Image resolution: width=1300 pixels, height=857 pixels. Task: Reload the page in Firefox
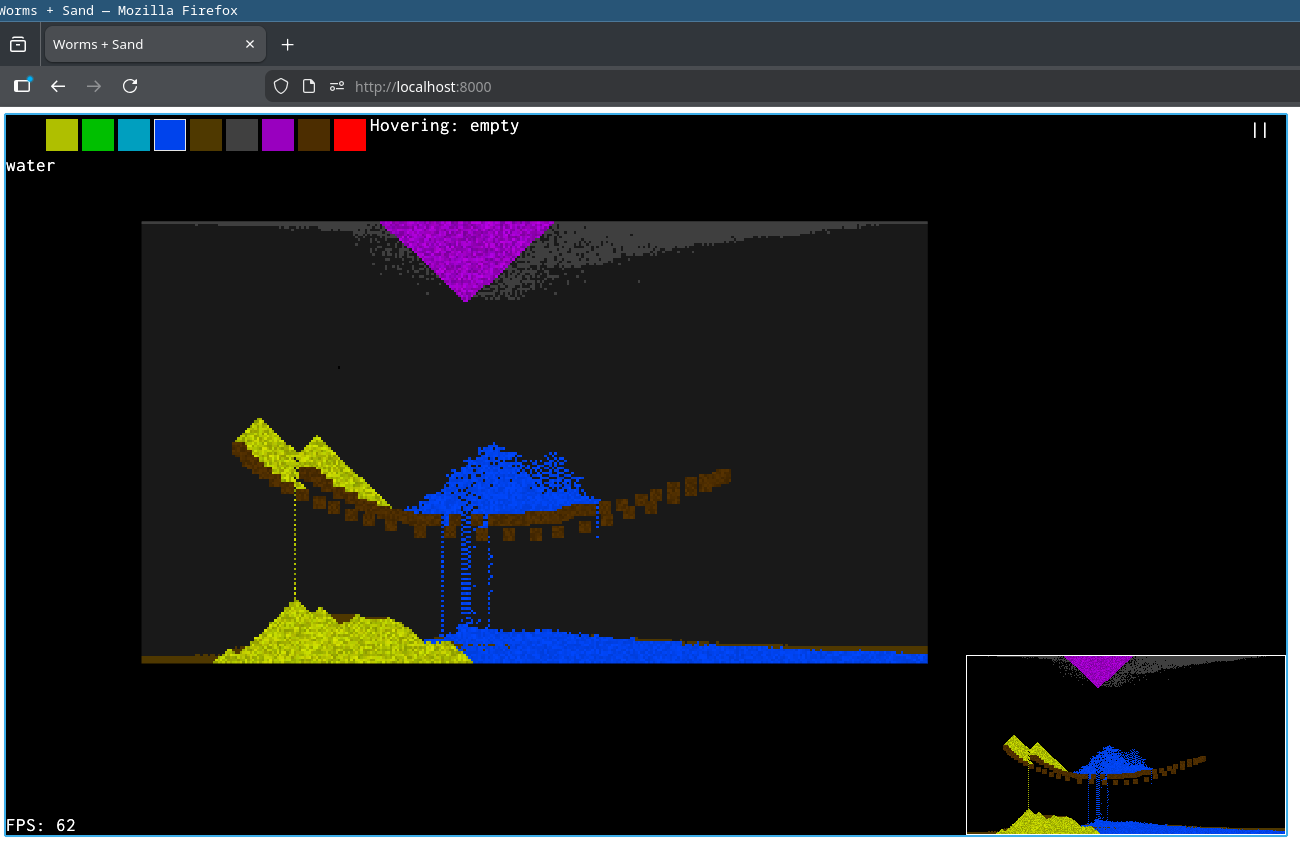130,87
